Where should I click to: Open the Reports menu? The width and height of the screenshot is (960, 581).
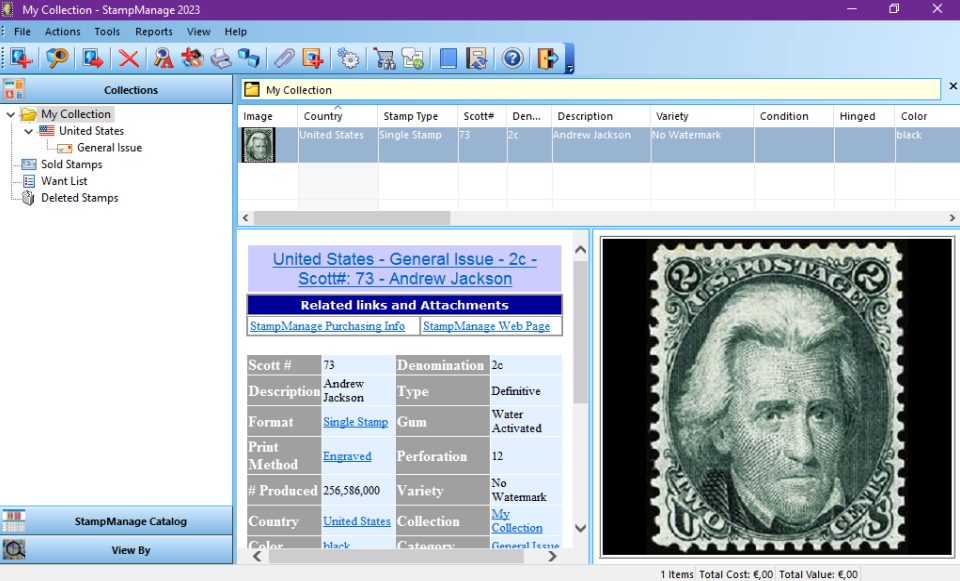[x=154, y=31]
